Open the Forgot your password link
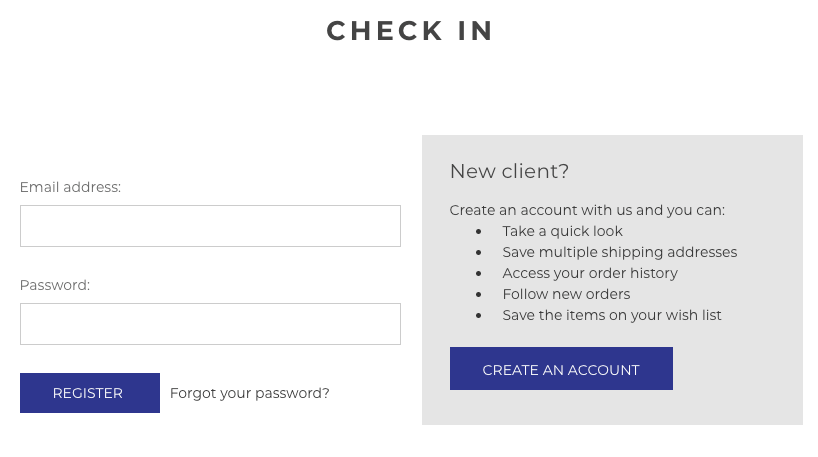 tap(249, 393)
